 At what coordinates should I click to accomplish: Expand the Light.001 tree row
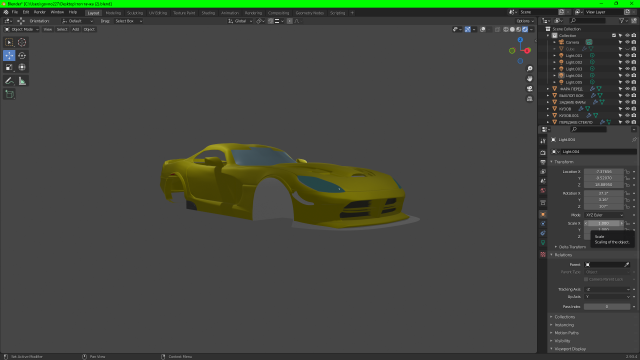[x=554, y=56]
